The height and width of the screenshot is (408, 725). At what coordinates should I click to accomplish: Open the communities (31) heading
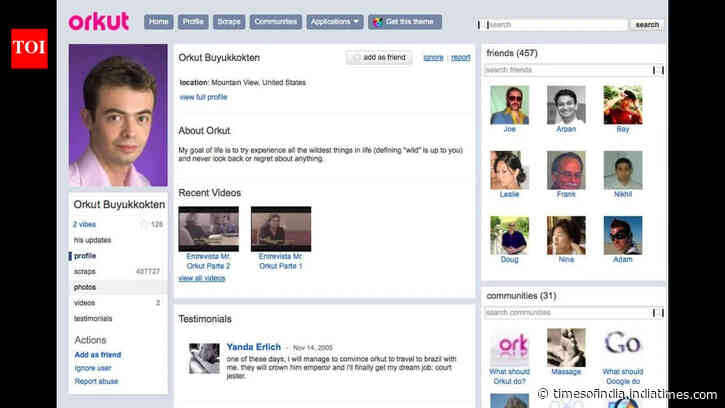coord(521,296)
